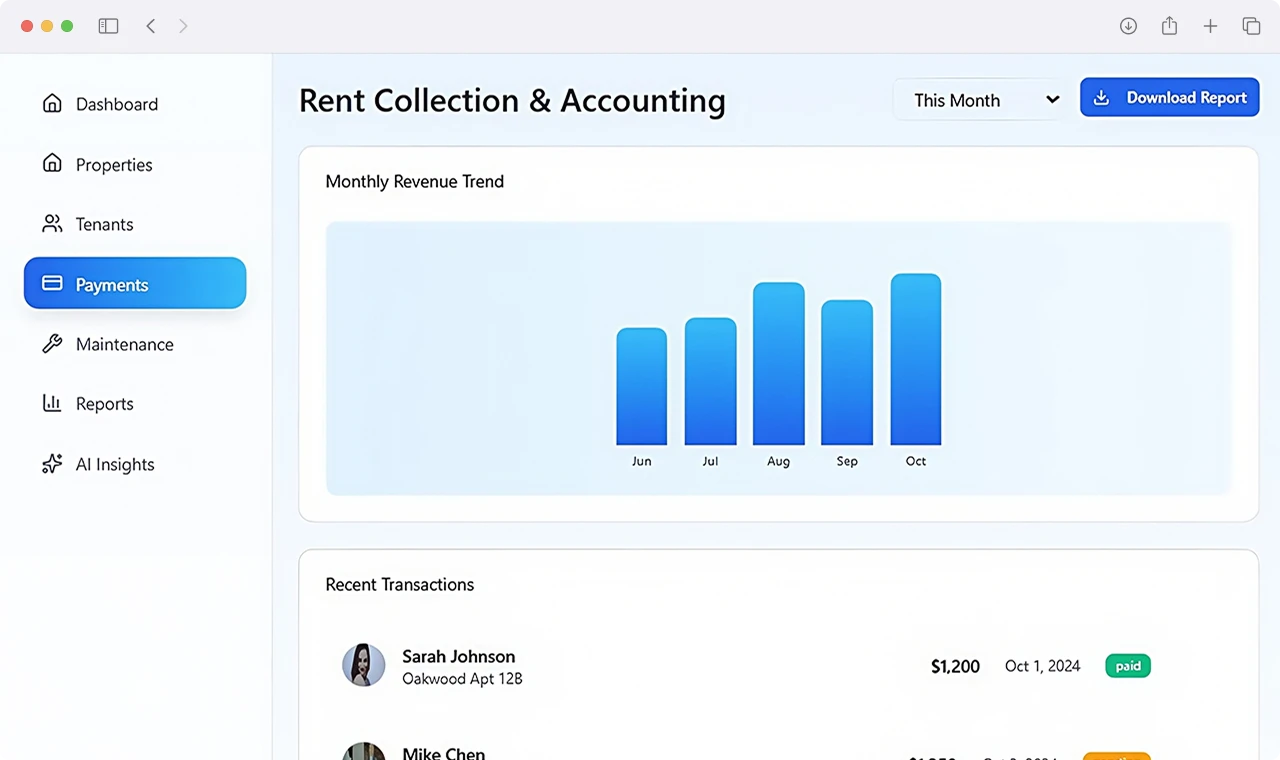Click the Payments credit card icon
The image size is (1280, 760).
[x=52, y=284]
